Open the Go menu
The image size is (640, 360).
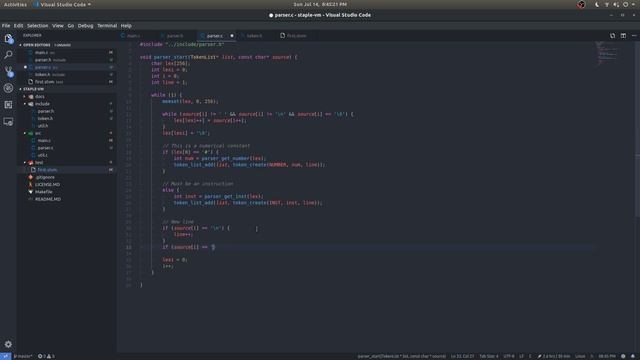pos(71,26)
